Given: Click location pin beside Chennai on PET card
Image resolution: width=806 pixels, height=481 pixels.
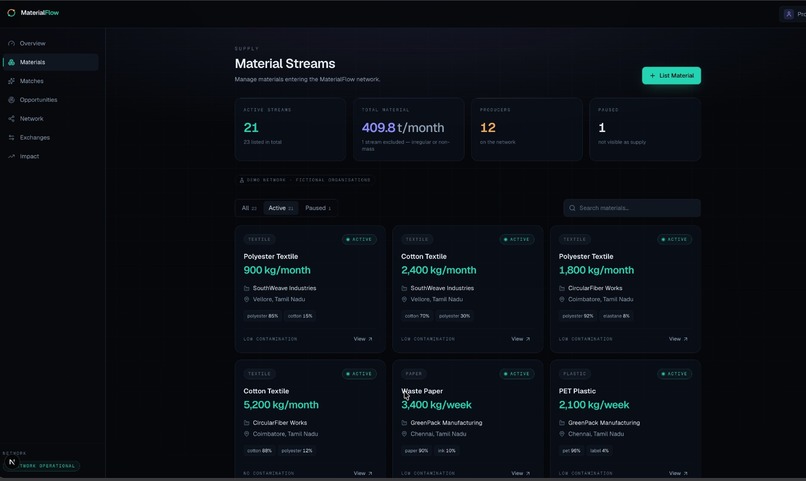Looking at the screenshot, I should pos(562,434).
